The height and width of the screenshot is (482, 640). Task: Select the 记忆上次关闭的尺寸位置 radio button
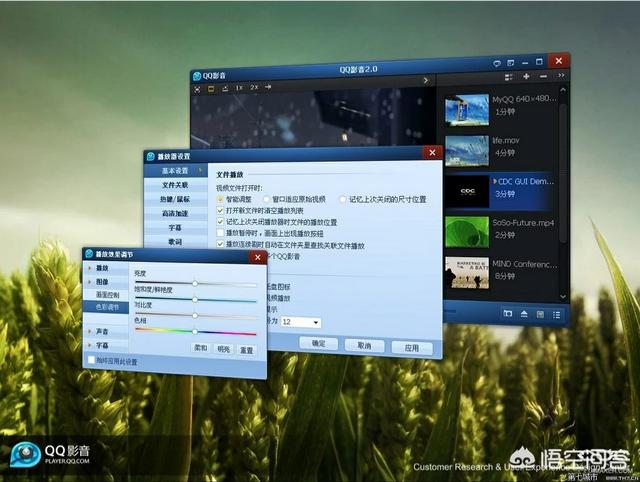(x=342, y=199)
